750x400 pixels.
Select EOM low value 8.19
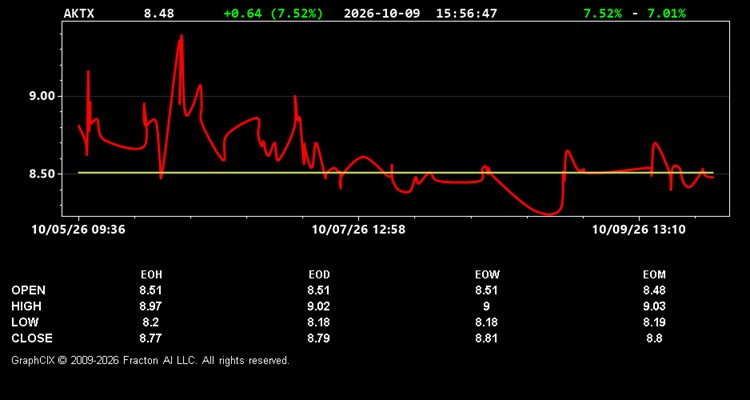coord(654,322)
